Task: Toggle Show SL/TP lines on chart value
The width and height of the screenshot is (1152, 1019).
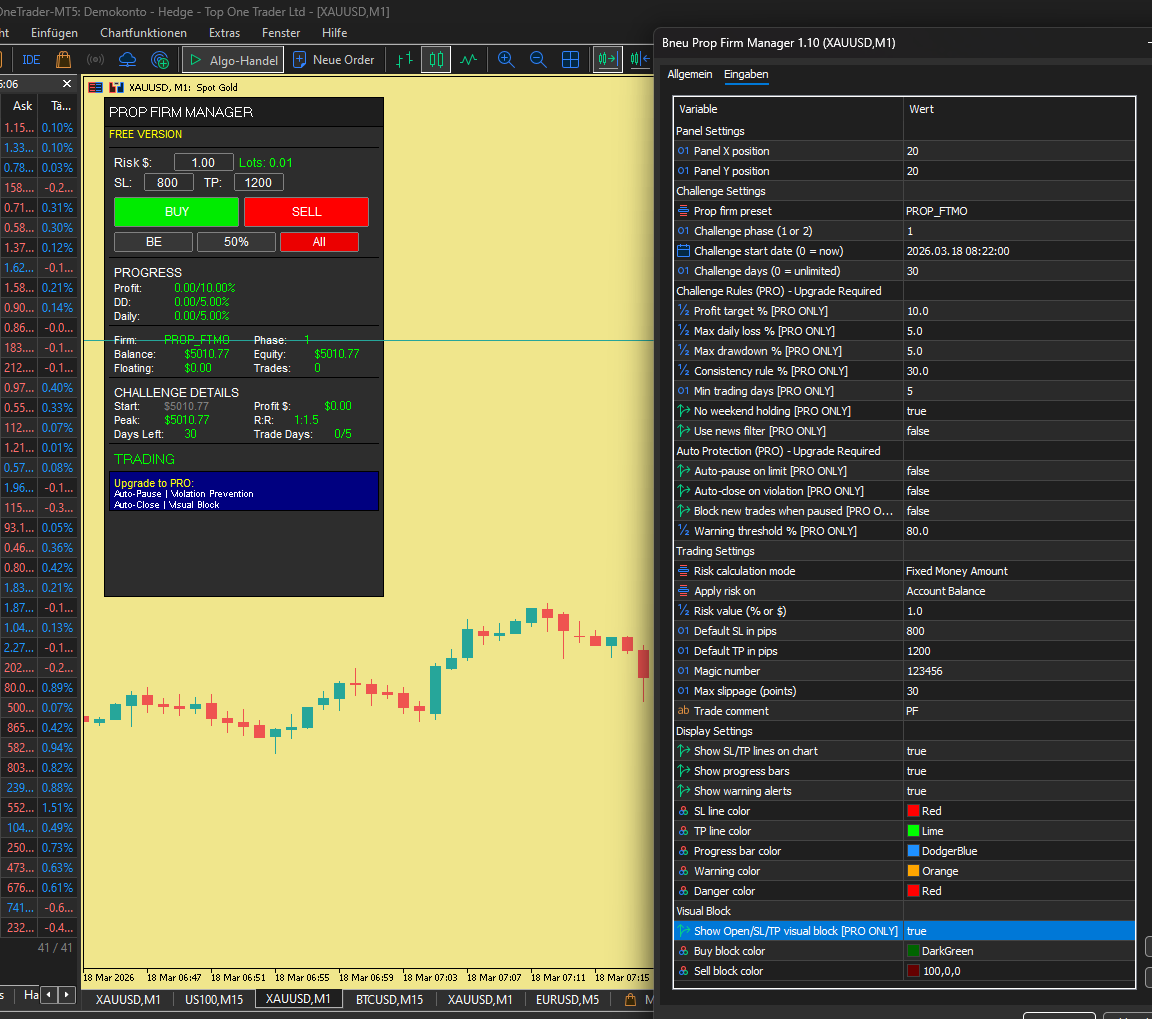Action: (x=1018, y=751)
